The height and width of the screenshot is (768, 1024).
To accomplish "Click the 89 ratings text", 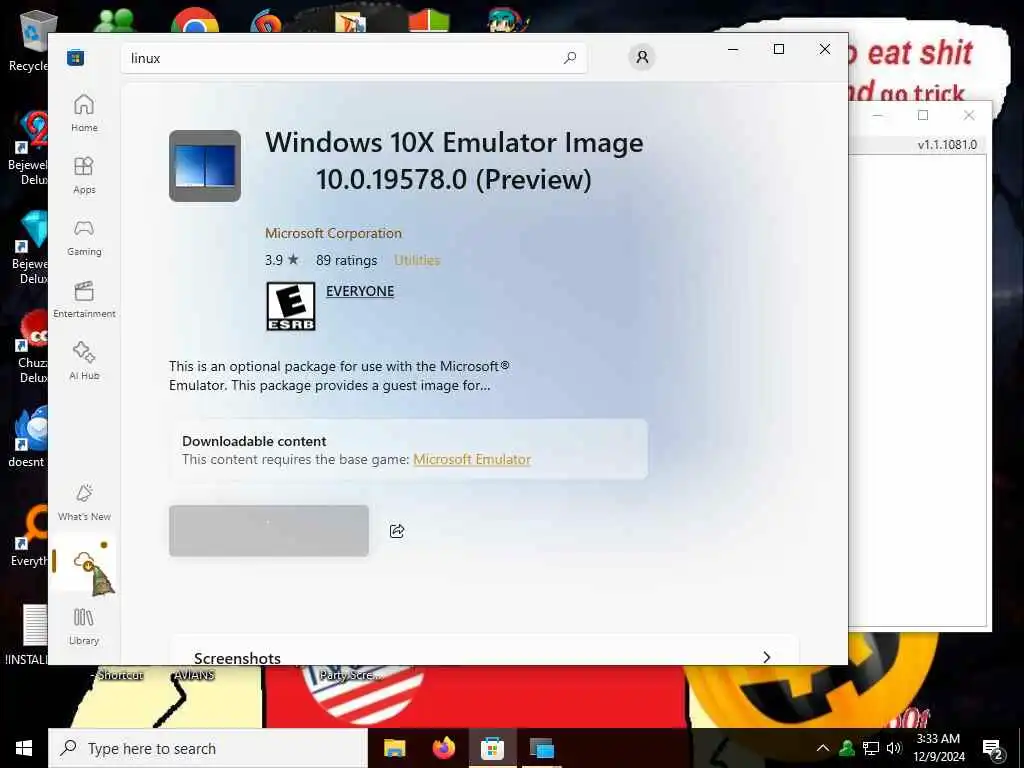I will (346, 260).
